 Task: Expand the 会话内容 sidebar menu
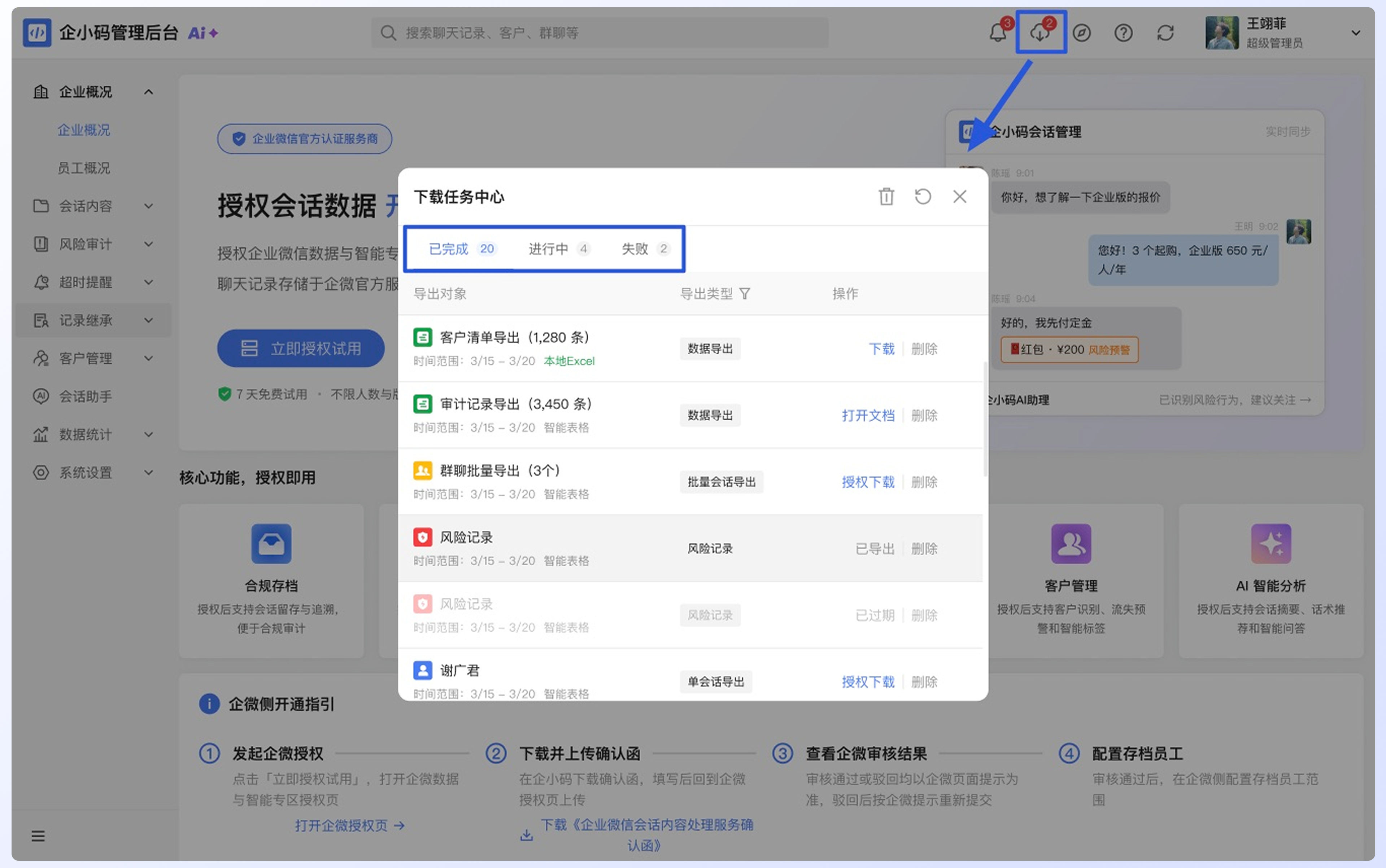tap(149, 206)
